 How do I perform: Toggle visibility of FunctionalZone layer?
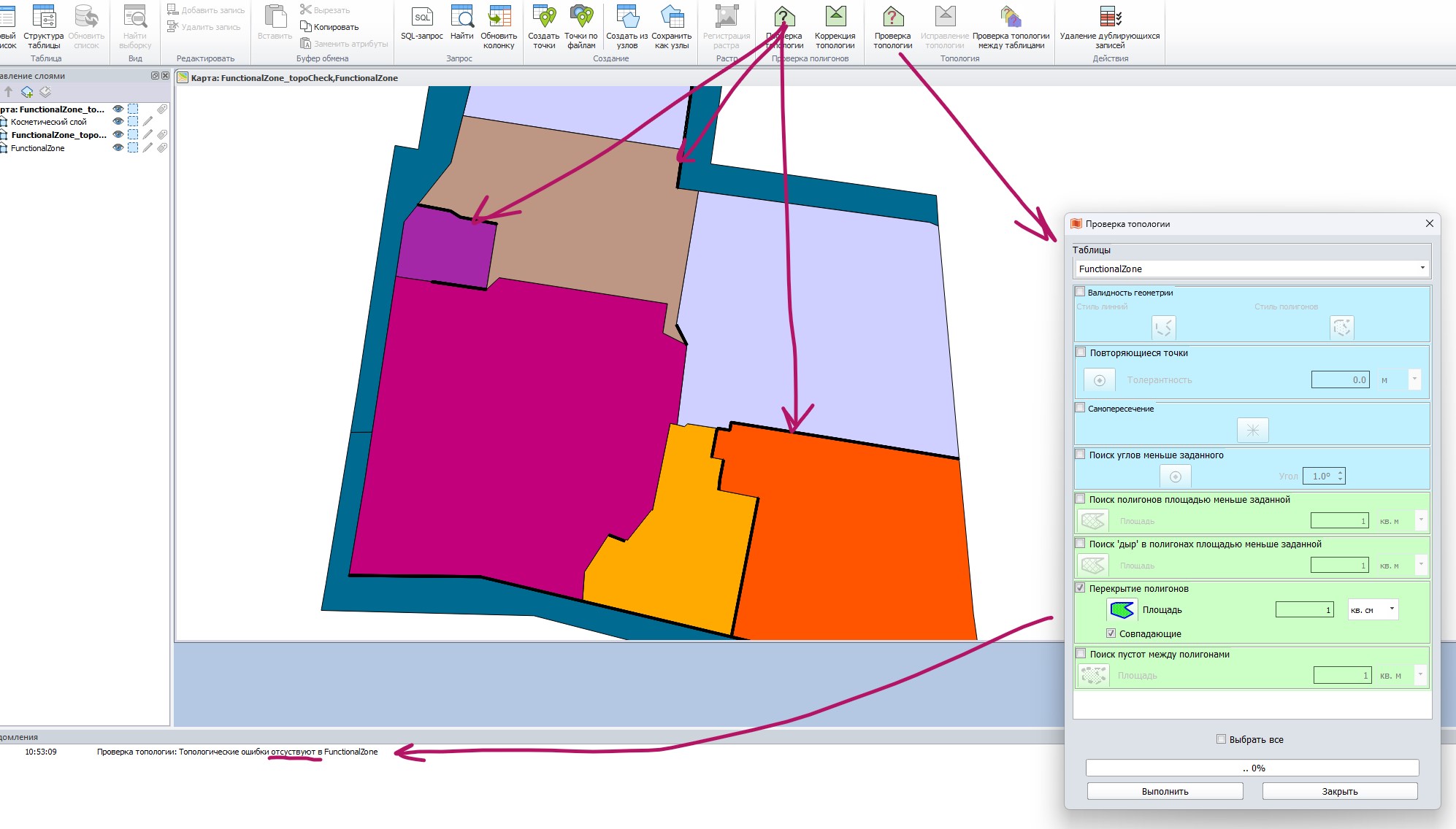tap(118, 147)
